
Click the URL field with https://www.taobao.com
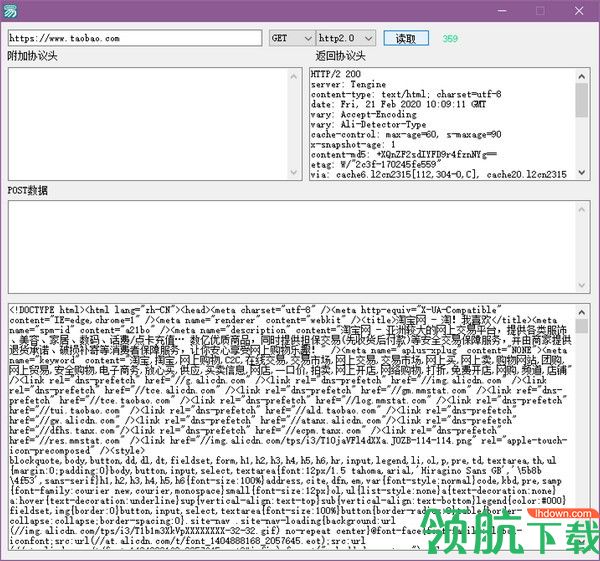[135, 38]
